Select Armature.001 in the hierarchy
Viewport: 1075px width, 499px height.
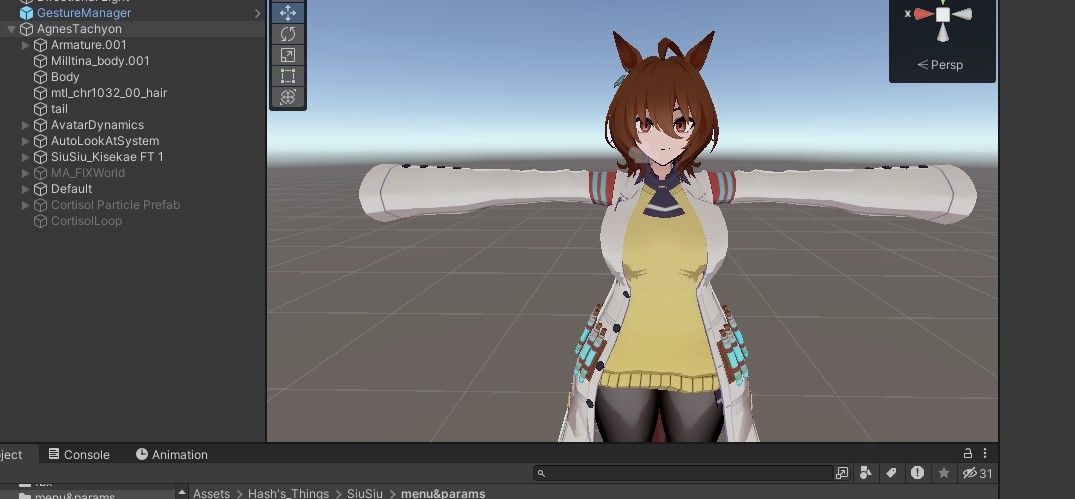[x=88, y=45]
